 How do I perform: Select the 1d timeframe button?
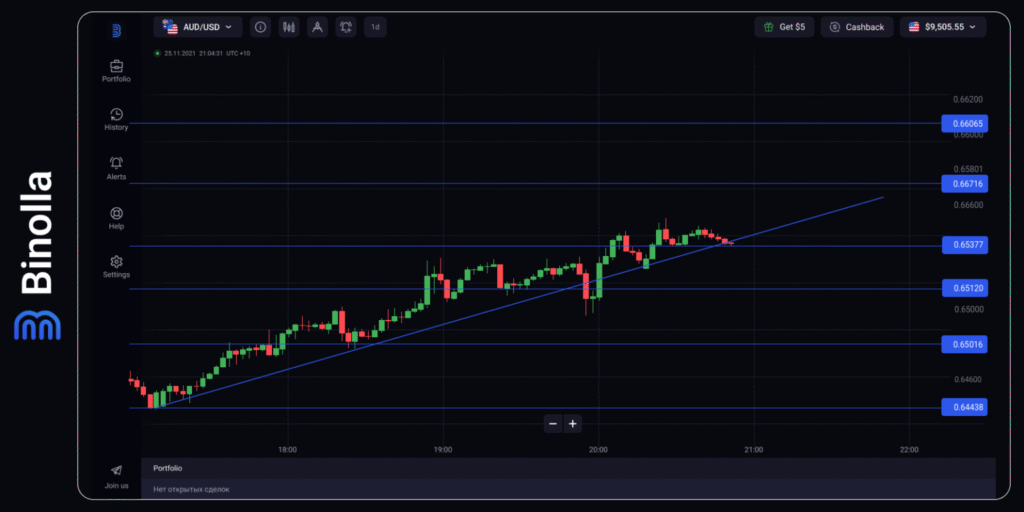pyautogui.click(x=376, y=27)
